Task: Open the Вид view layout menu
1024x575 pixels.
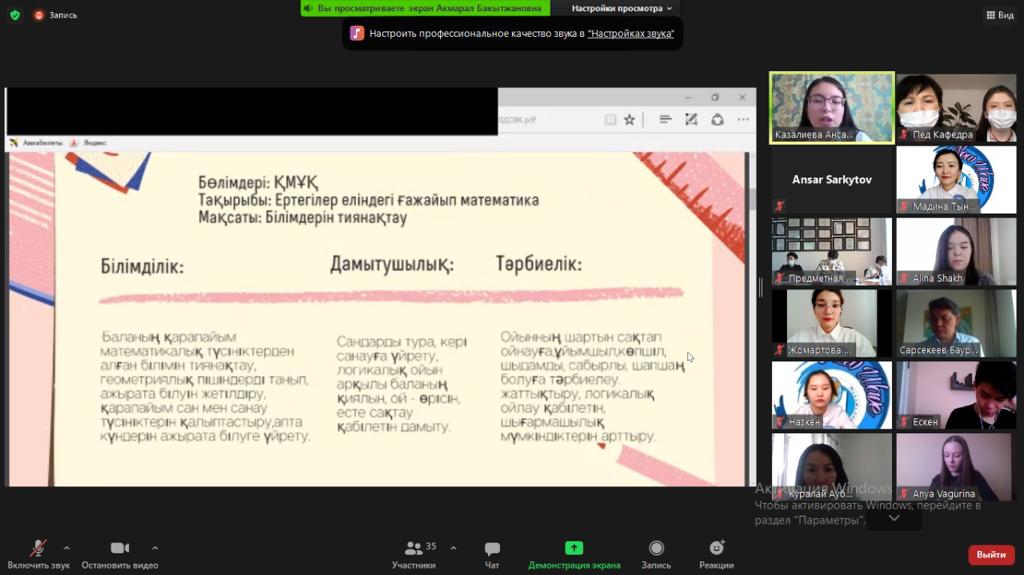Action: pos(999,15)
